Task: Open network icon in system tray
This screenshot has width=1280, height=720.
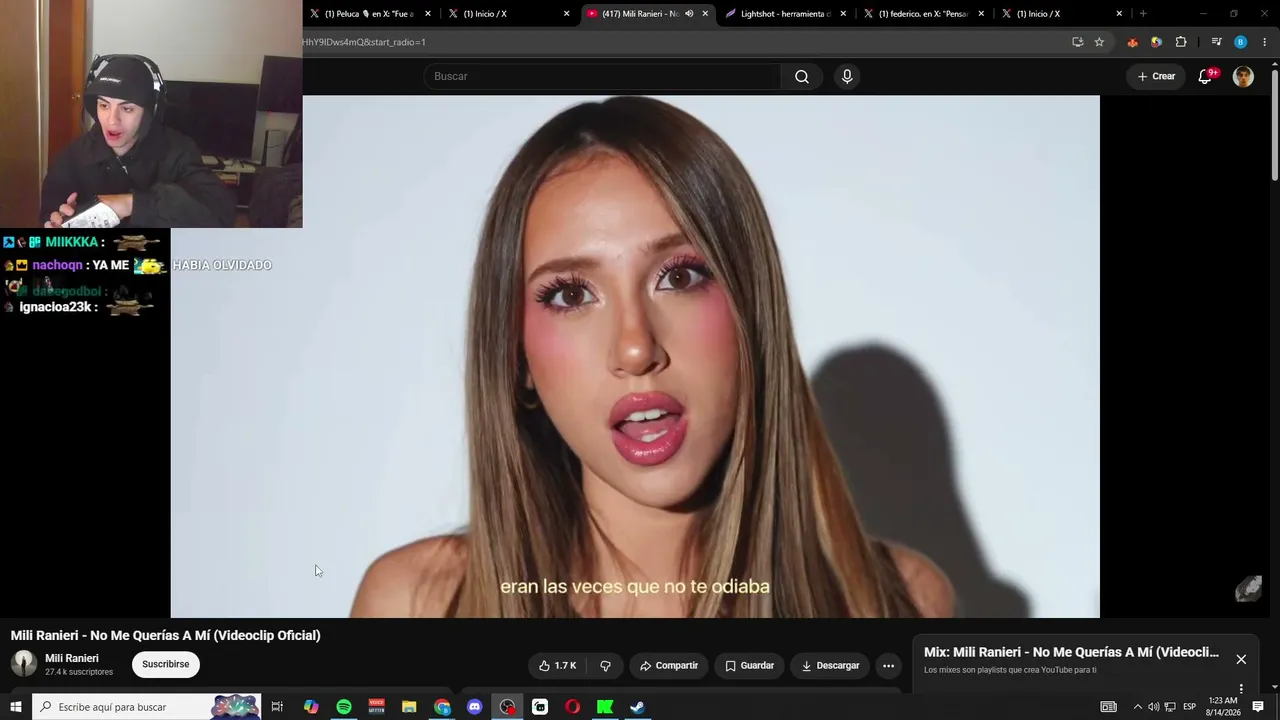Action: (1170, 707)
